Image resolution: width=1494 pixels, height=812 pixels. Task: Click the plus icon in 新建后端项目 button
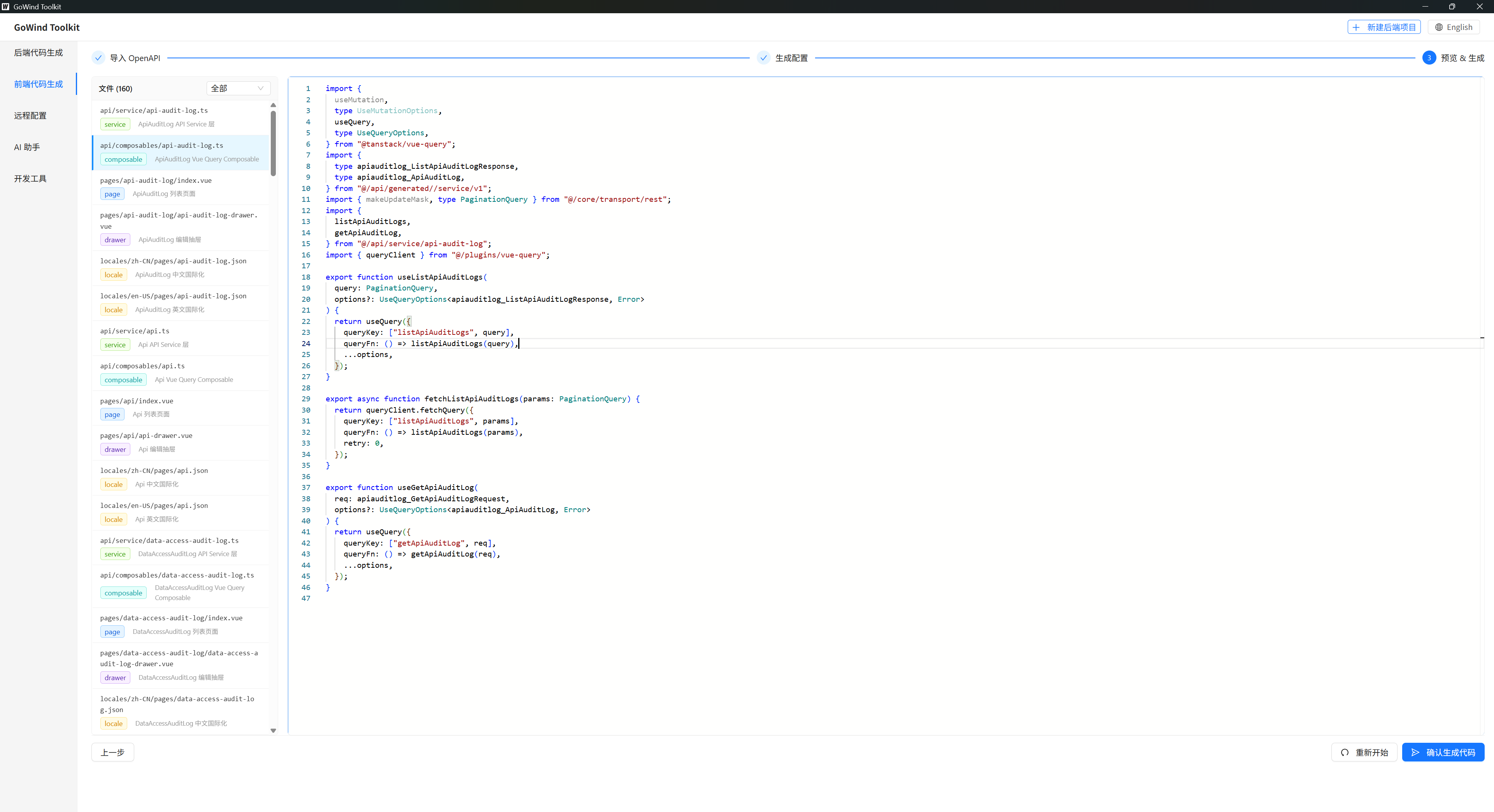pos(1356,27)
